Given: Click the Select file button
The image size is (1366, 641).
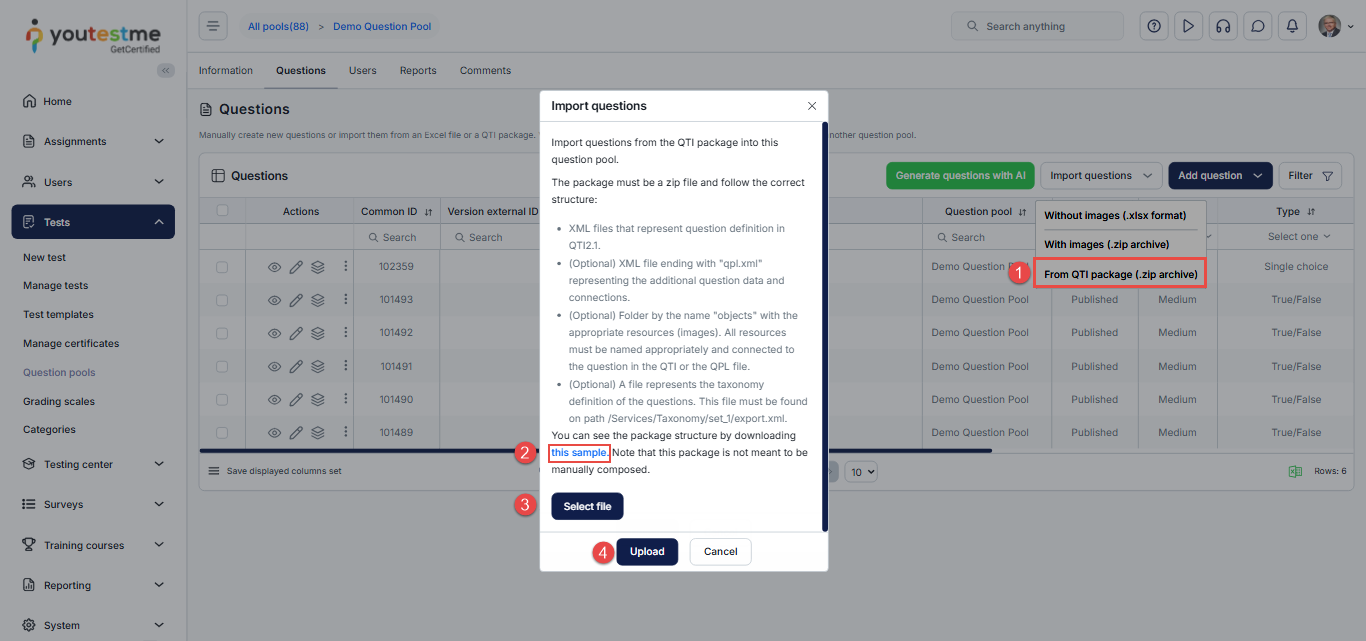Looking at the screenshot, I should pyautogui.click(x=587, y=506).
